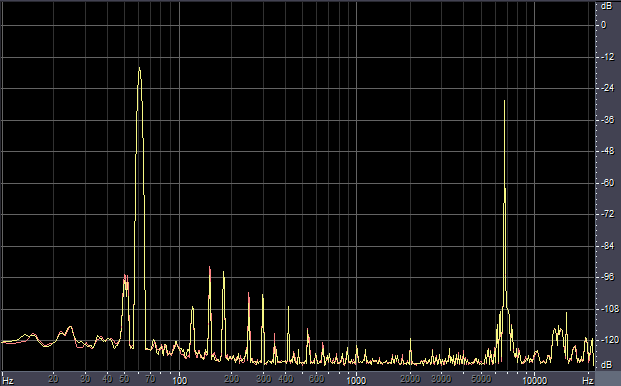Click the 30 Hz frequency label
The width and height of the screenshot is (621, 386).
tap(85, 379)
